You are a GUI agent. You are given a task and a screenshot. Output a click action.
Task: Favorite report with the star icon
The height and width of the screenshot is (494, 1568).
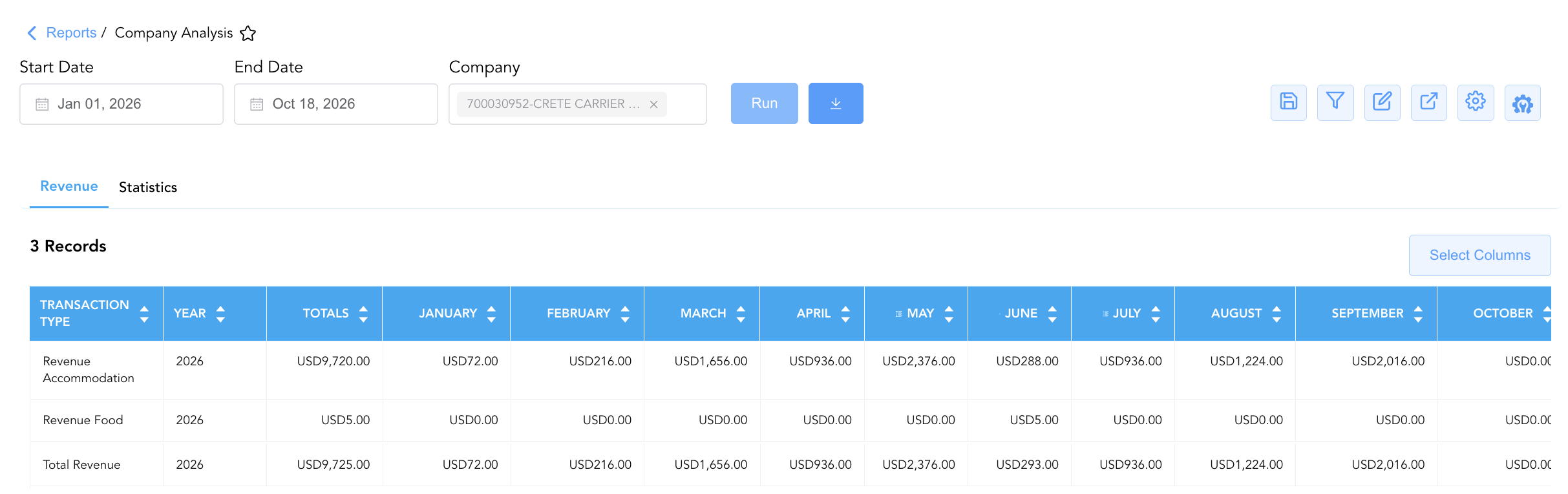[x=248, y=33]
